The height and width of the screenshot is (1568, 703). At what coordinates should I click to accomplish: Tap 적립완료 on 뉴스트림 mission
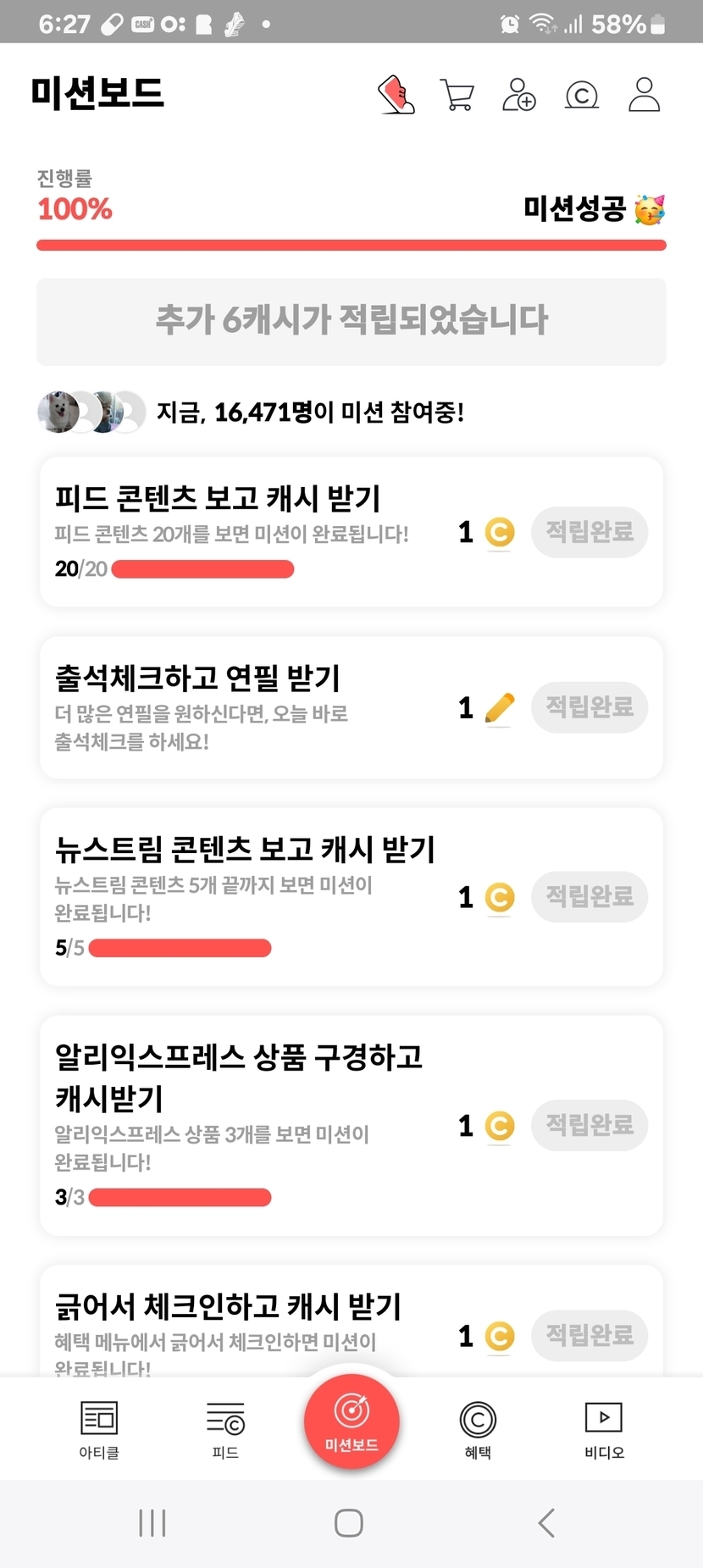point(590,896)
